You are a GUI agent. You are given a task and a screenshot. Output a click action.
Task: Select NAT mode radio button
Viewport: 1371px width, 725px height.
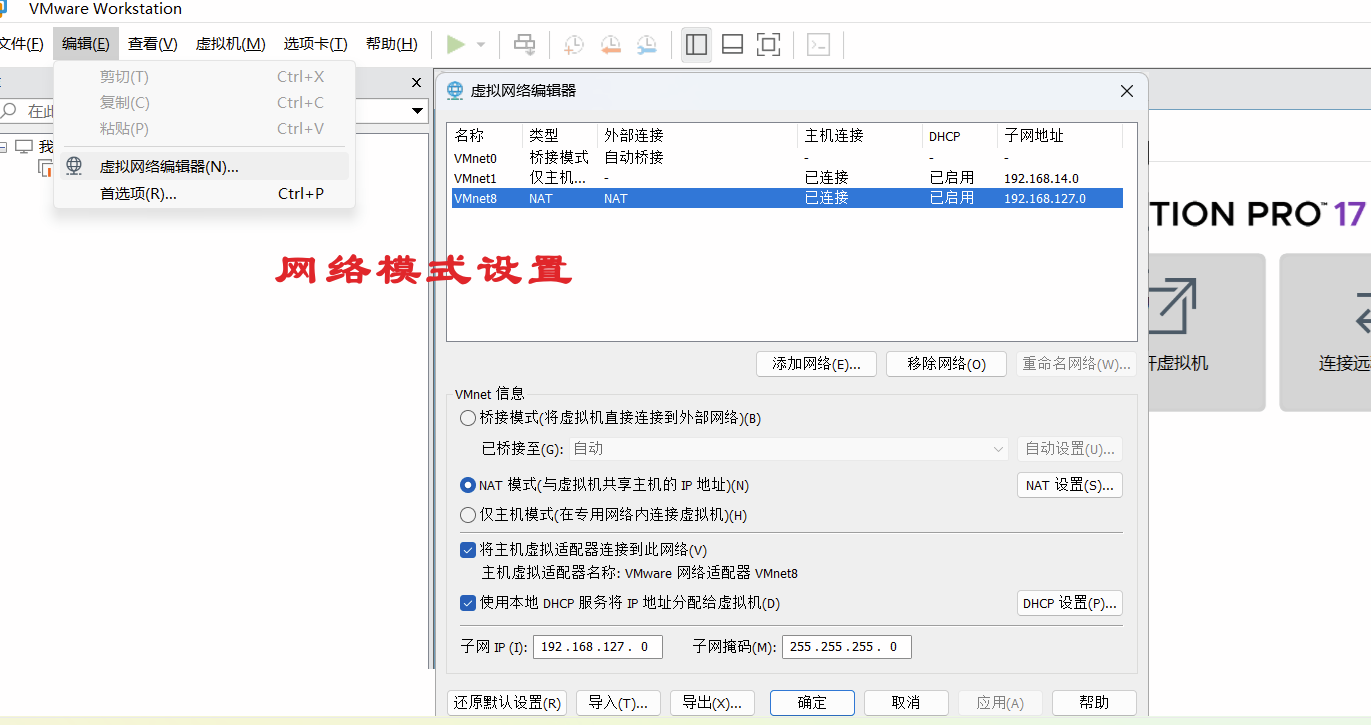tap(467, 485)
